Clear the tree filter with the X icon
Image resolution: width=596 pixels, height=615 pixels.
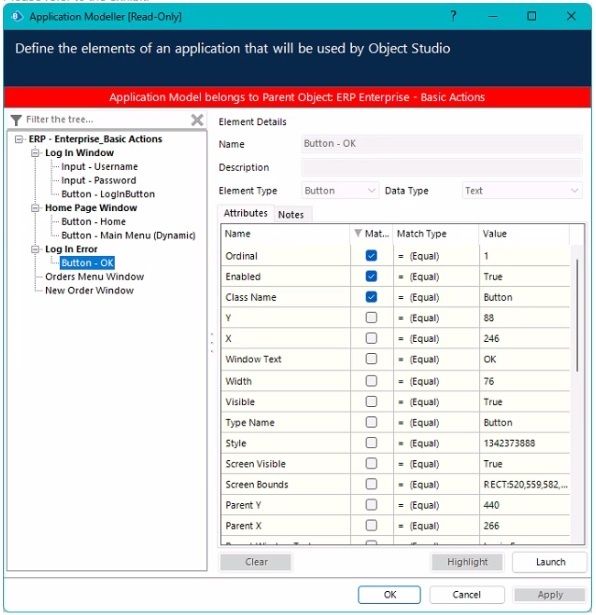point(197,120)
